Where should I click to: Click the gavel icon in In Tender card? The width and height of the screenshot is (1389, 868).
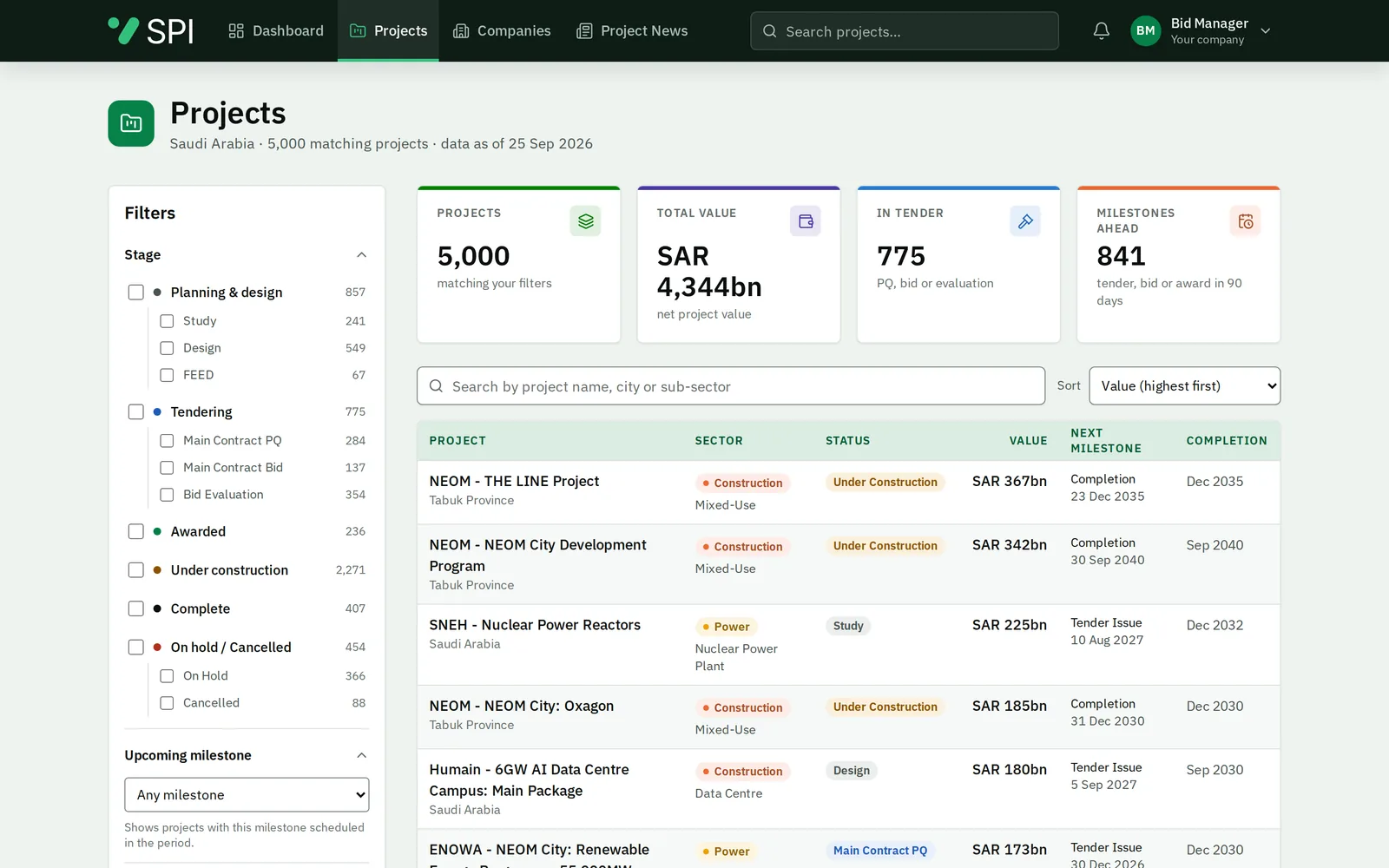coord(1025,221)
